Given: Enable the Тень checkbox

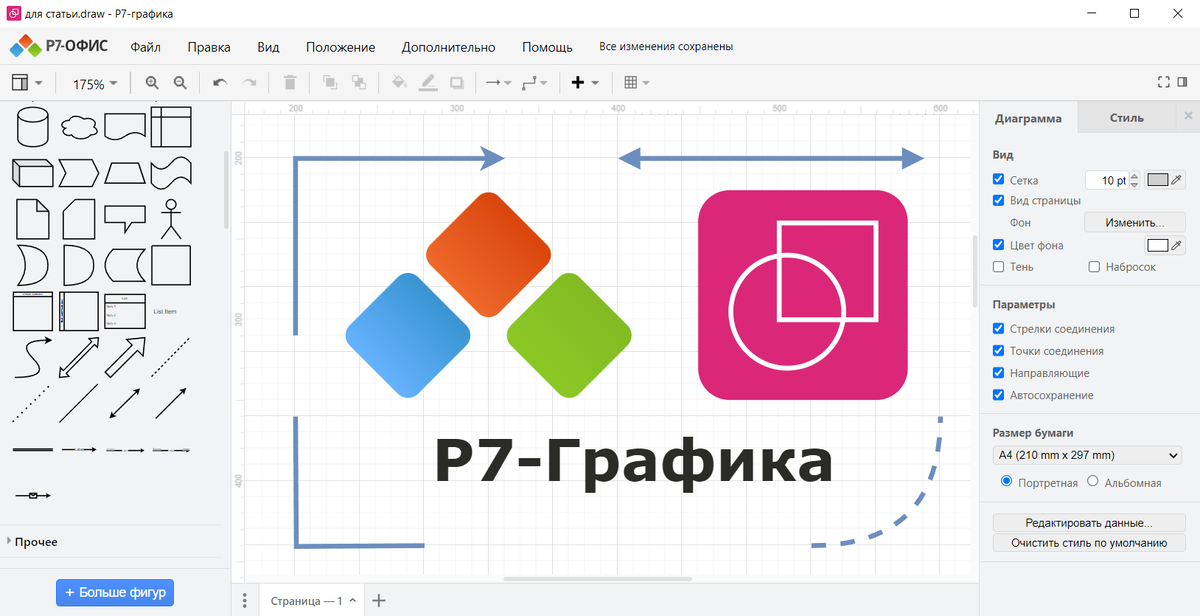Looking at the screenshot, I should click(x=998, y=267).
